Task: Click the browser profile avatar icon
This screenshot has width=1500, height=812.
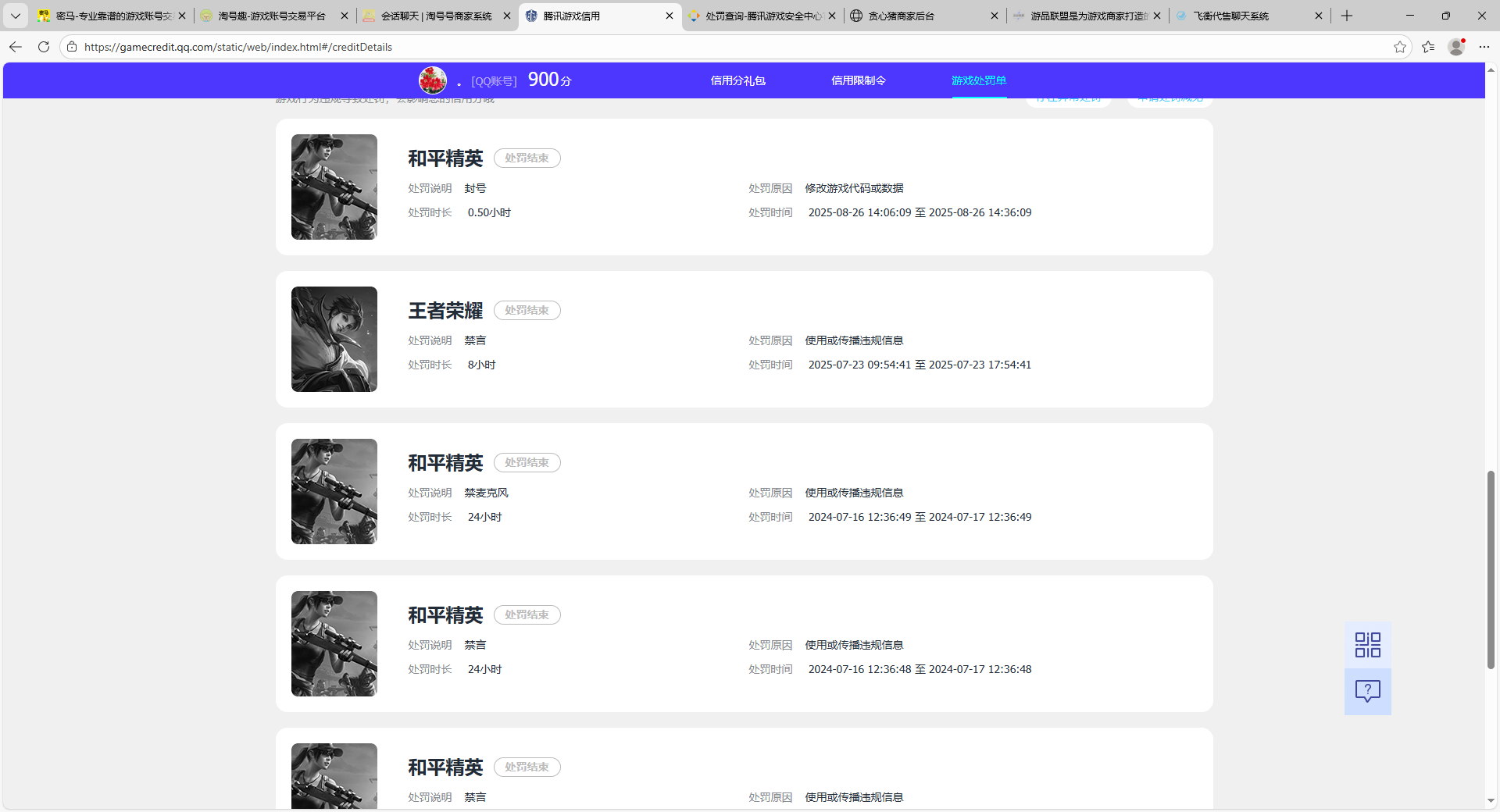Action: tap(1456, 47)
